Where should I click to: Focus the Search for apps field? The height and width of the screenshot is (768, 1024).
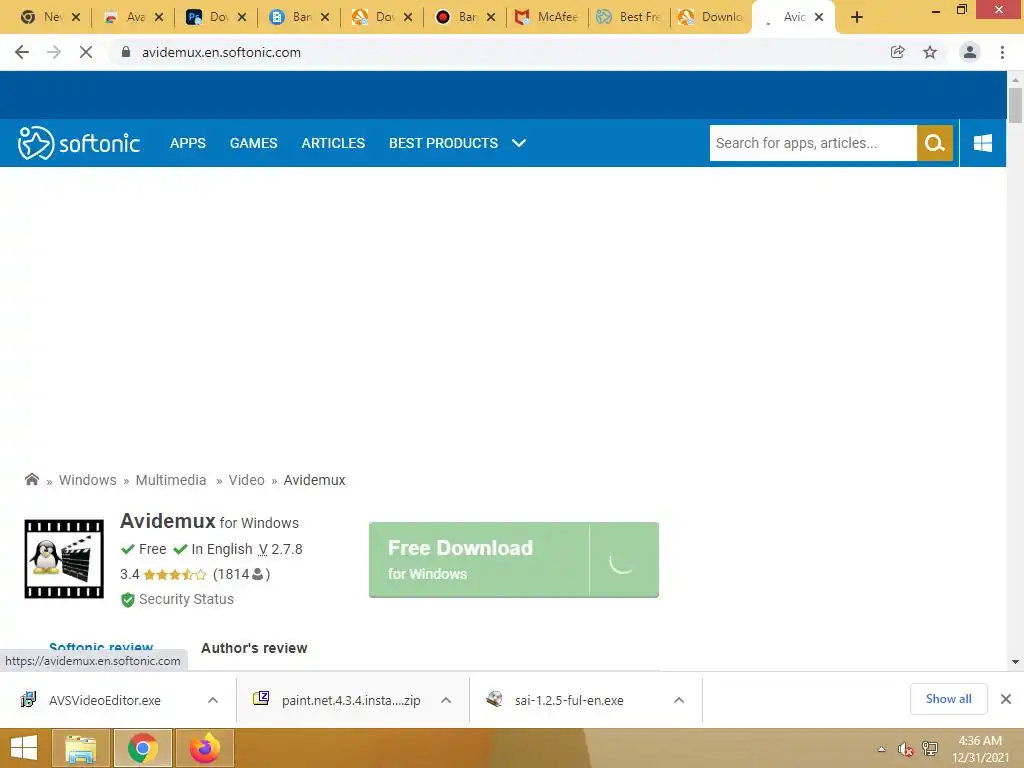pos(813,143)
